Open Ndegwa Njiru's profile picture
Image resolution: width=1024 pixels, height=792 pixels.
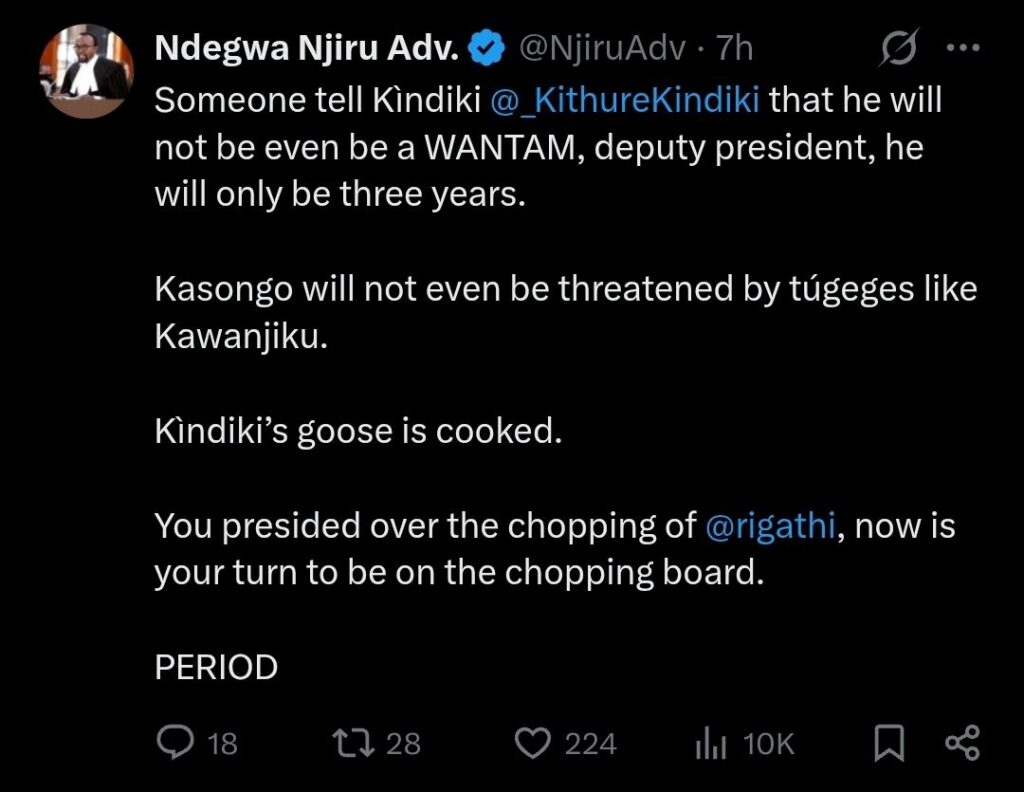(x=85, y=71)
